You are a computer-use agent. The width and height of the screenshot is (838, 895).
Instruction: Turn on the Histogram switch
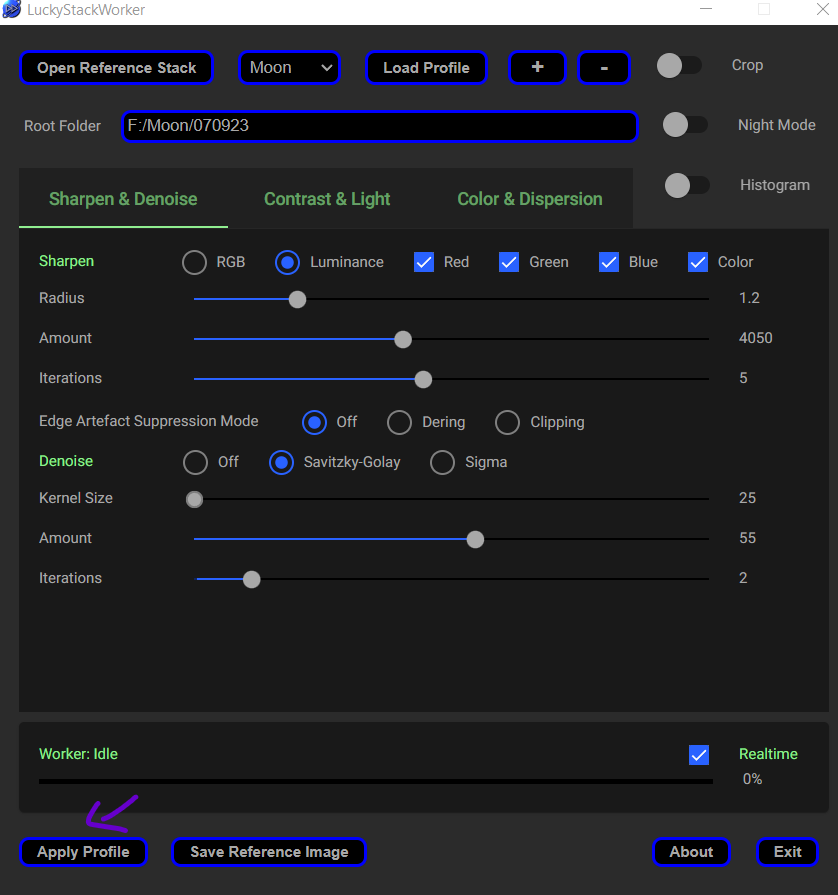click(x=687, y=186)
